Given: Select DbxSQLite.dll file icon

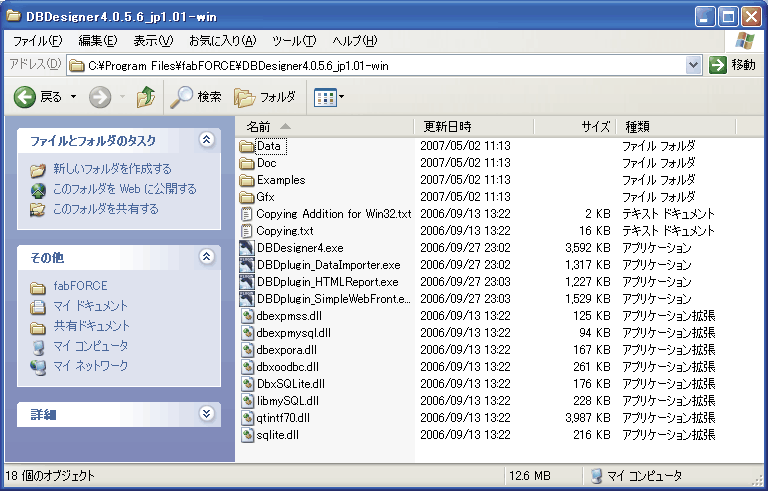Looking at the screenshot, I should [248, 384].
